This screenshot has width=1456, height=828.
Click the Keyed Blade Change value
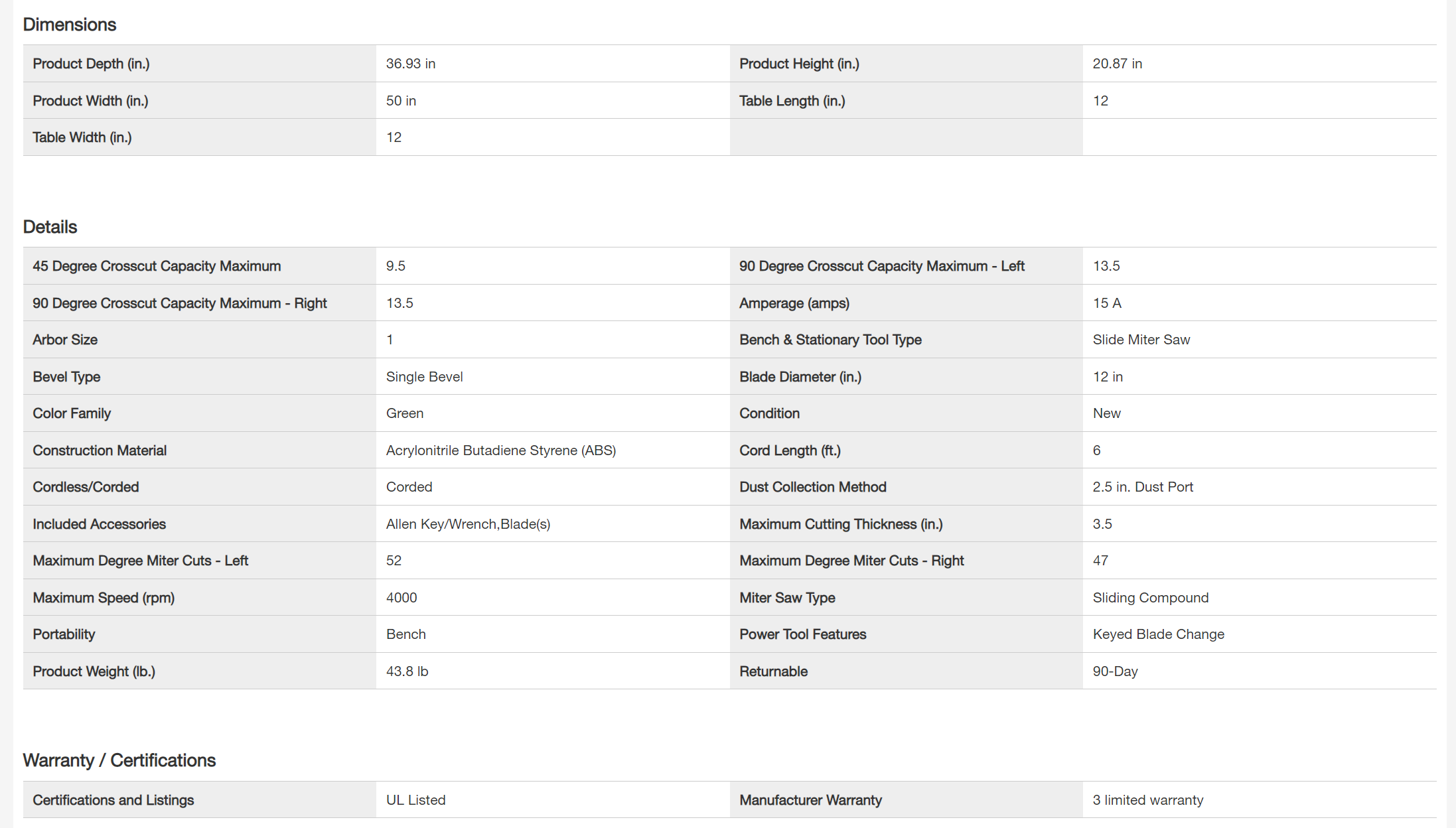[1159, 634]
